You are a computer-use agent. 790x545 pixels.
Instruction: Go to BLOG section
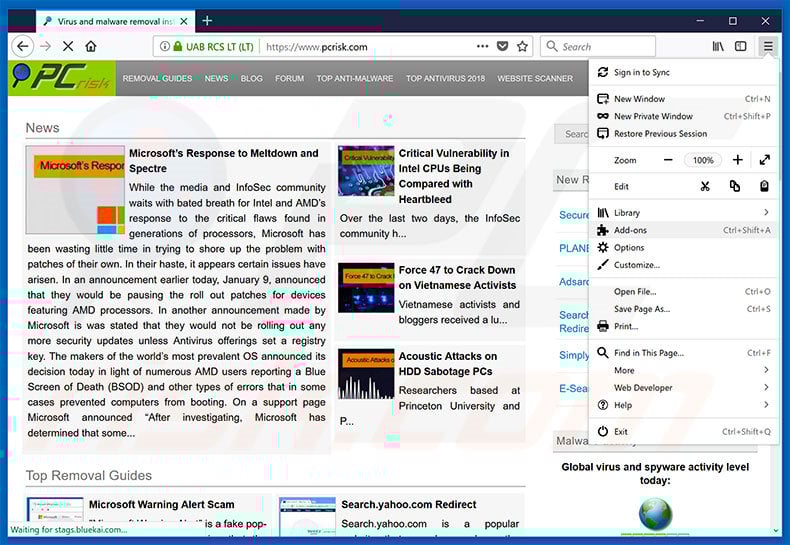point(251,79)
